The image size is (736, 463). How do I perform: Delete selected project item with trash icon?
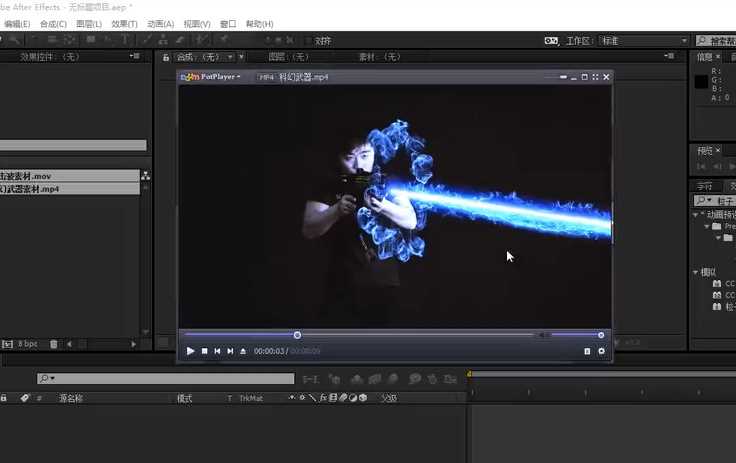point(54,344)
